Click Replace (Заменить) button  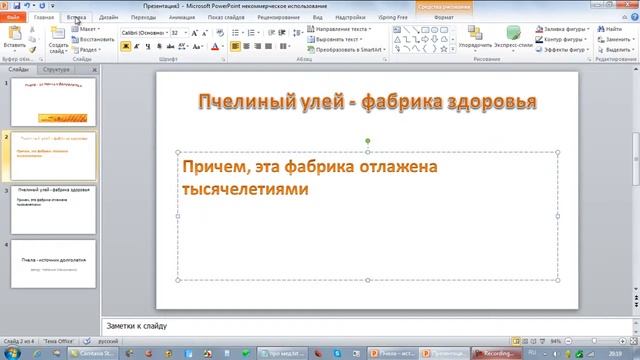[x=616, y=40]
